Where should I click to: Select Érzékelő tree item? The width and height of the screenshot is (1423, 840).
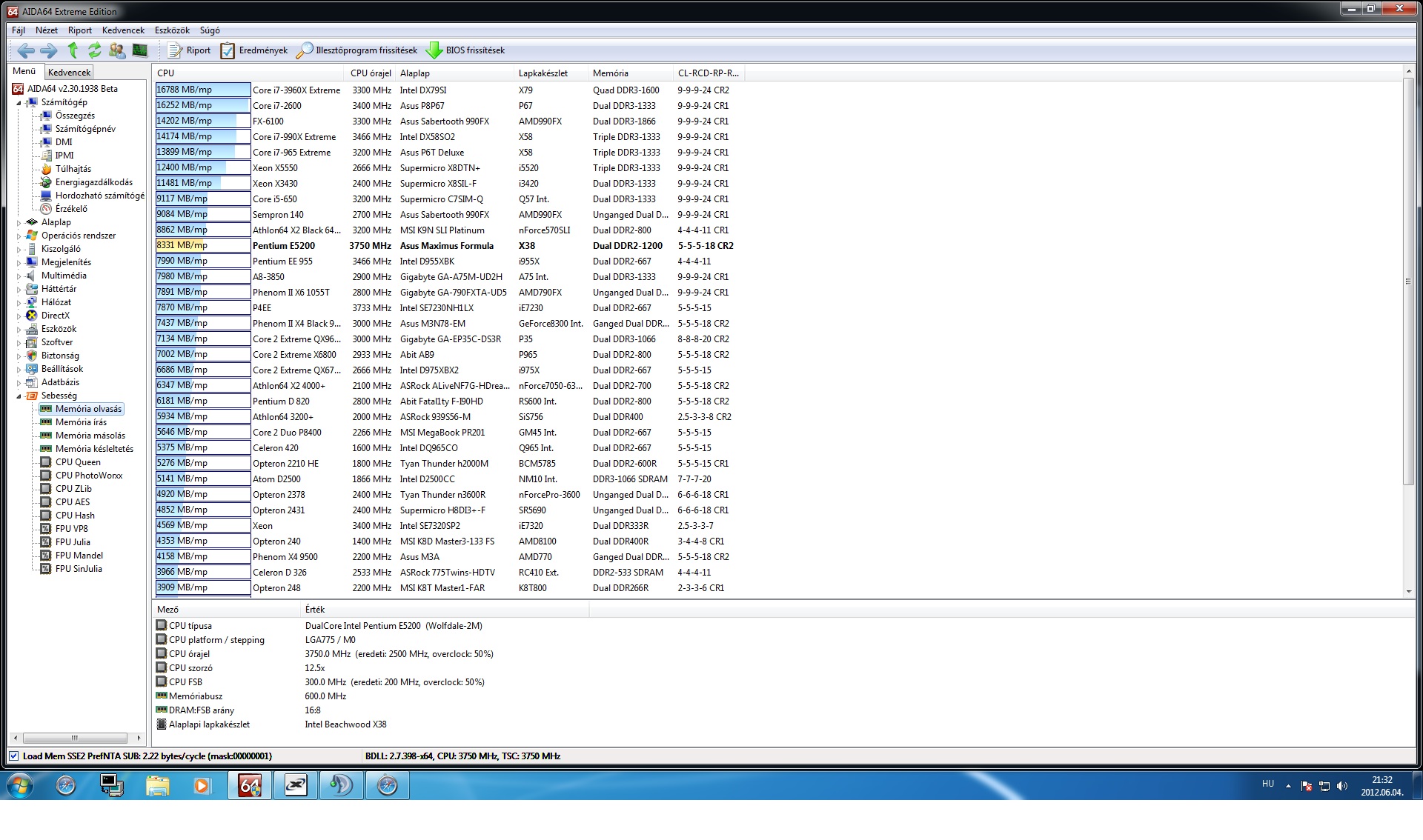coord(71,209)
